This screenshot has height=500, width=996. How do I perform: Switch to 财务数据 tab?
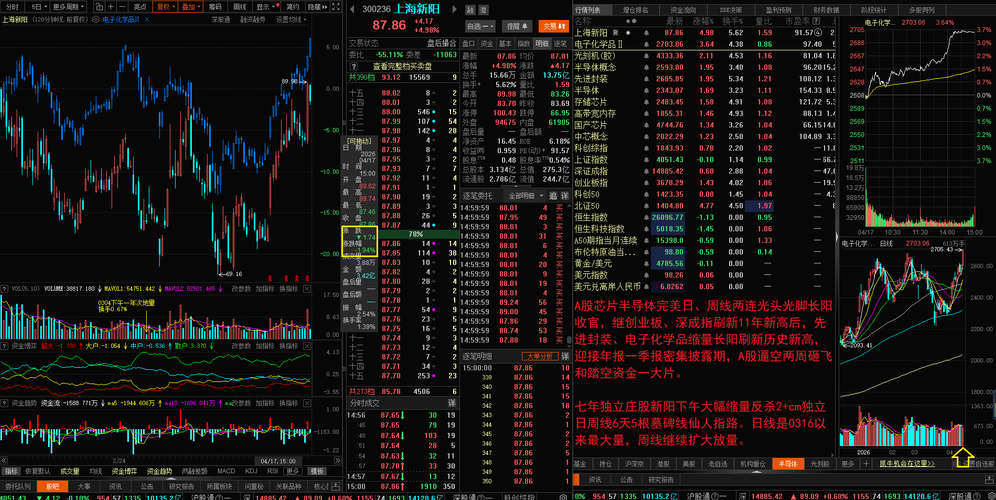tap(824, 10)
